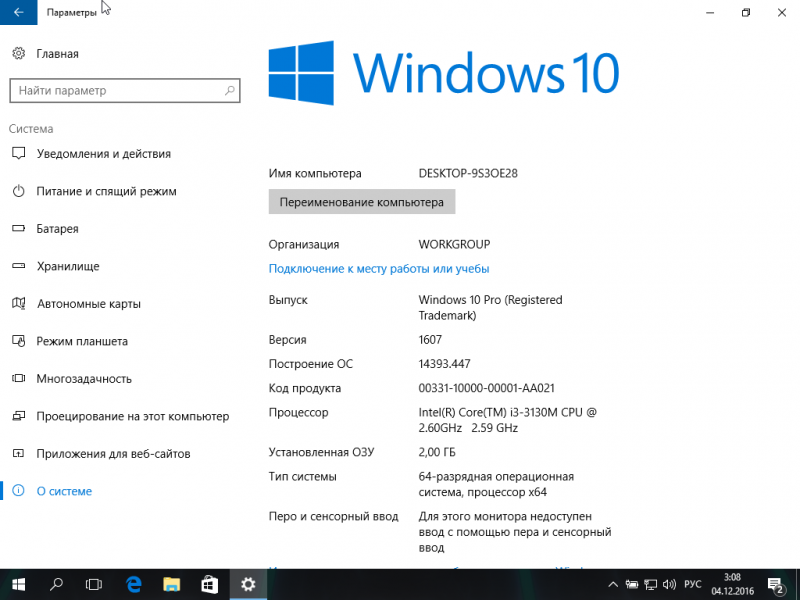The width and height of the screenshot is (800, 600).
Task: Click product ID 00331-10000-00001-AA021
Action: tap(486, 388)
